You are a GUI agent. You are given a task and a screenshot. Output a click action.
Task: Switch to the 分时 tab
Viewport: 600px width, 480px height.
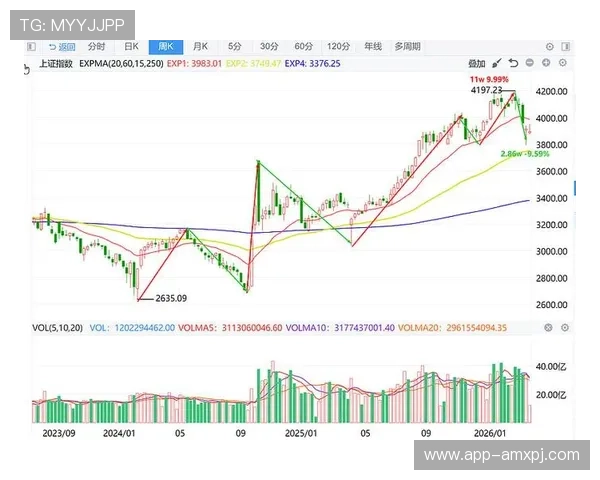click(x=96, y=47)
